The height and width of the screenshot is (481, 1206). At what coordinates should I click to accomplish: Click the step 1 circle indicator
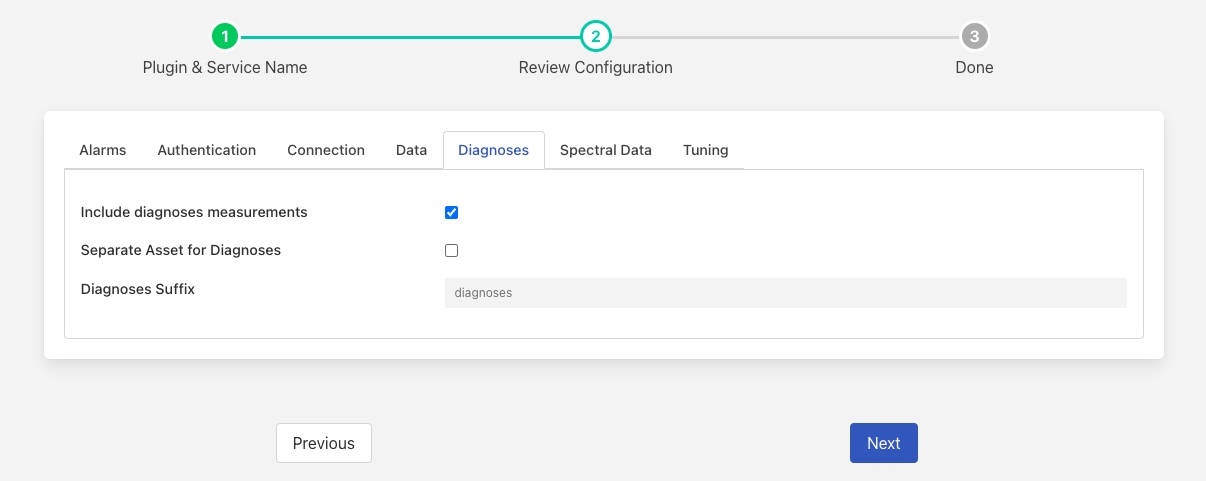tap(225, 37)
